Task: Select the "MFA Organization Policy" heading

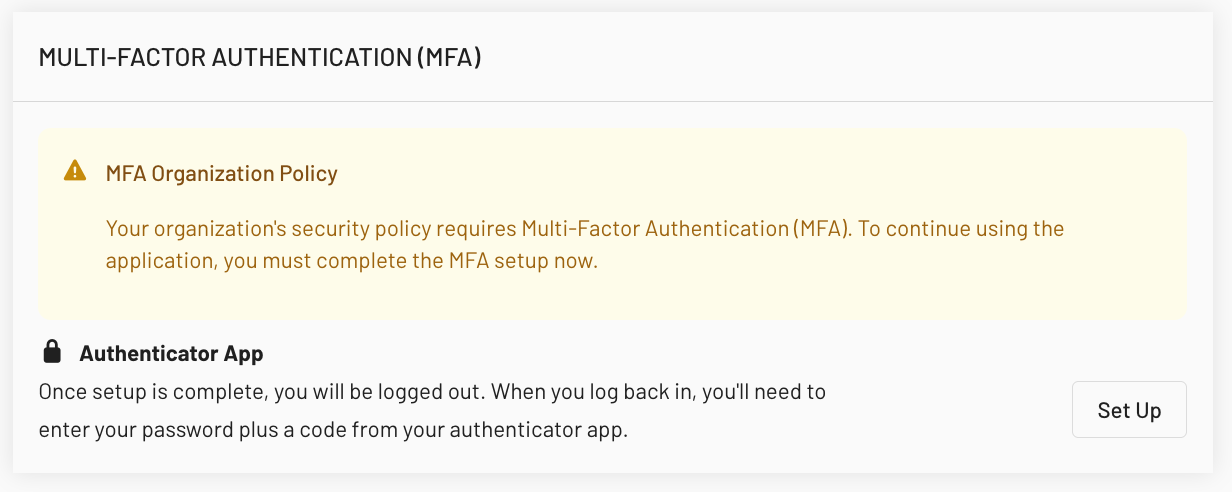Action: [221, 174]
